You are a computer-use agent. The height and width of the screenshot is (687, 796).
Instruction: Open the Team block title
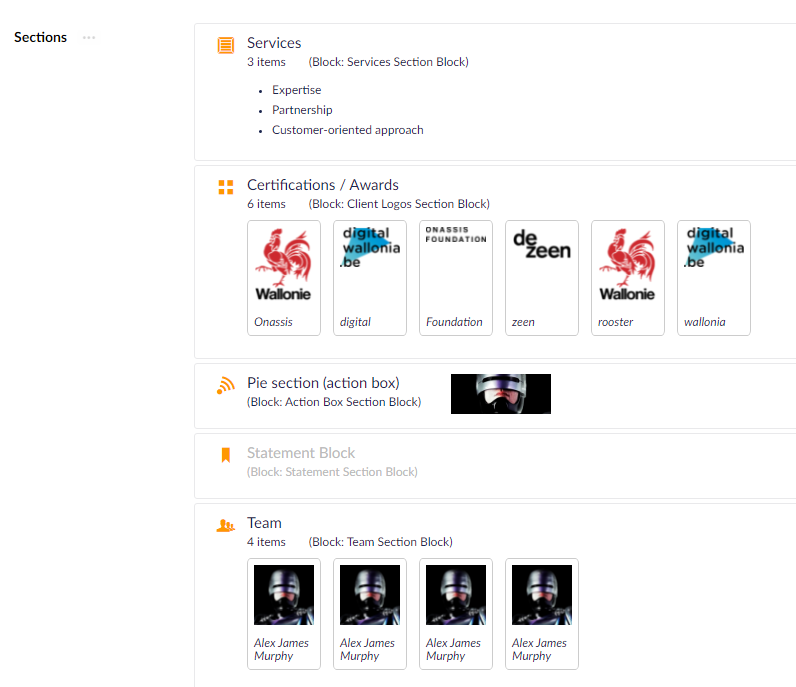264,523
